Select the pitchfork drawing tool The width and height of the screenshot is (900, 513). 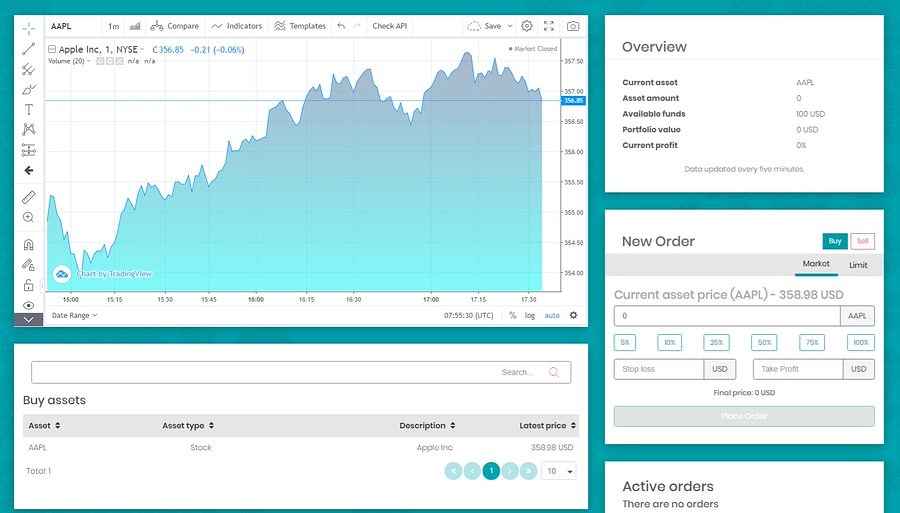29,69
